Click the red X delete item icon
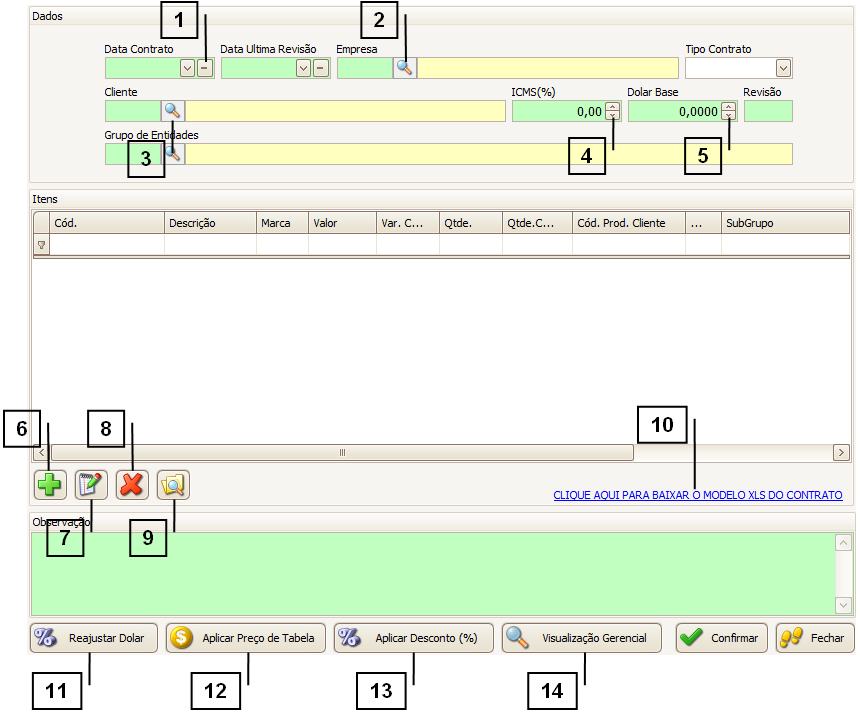860x713 pixels. [x=132, y=485]
